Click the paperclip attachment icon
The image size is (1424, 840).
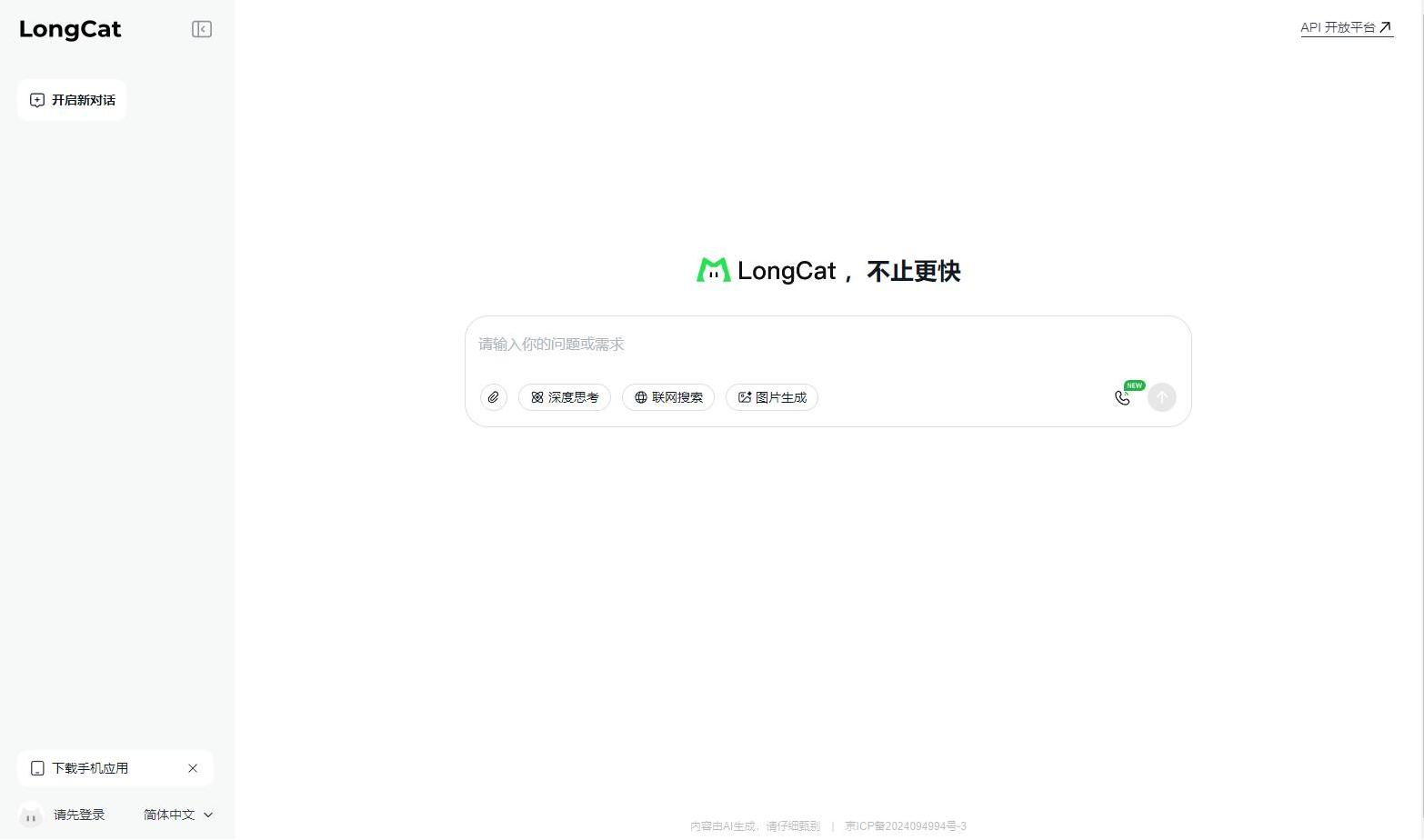click(494, 397)
